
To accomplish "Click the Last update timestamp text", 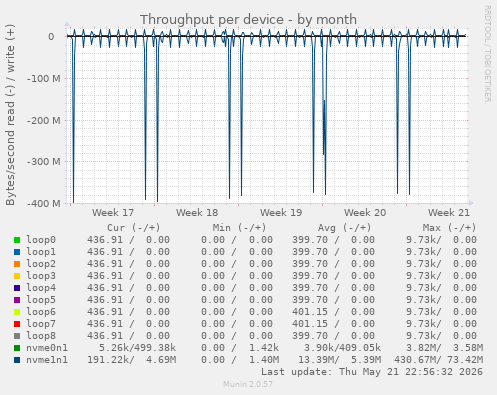I will 372,372.
